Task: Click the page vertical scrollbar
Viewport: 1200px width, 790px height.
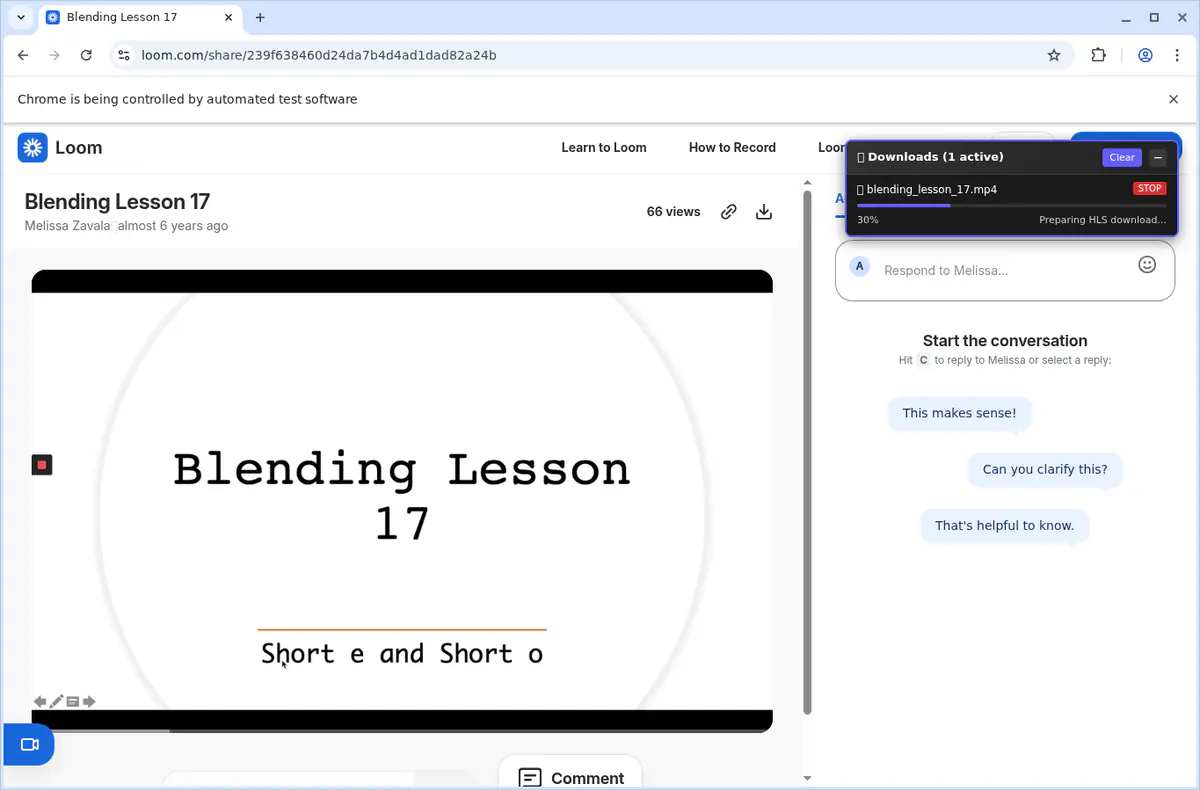Action: [x=807, y=450]
